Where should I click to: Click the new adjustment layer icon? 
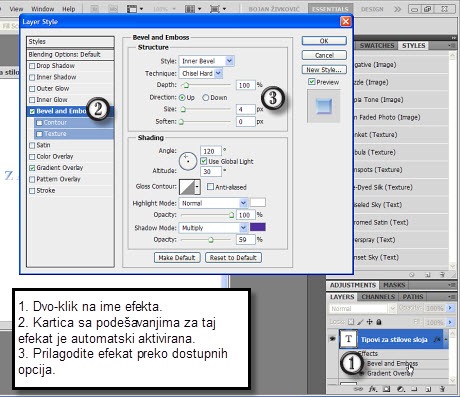(x=401, y=389)
